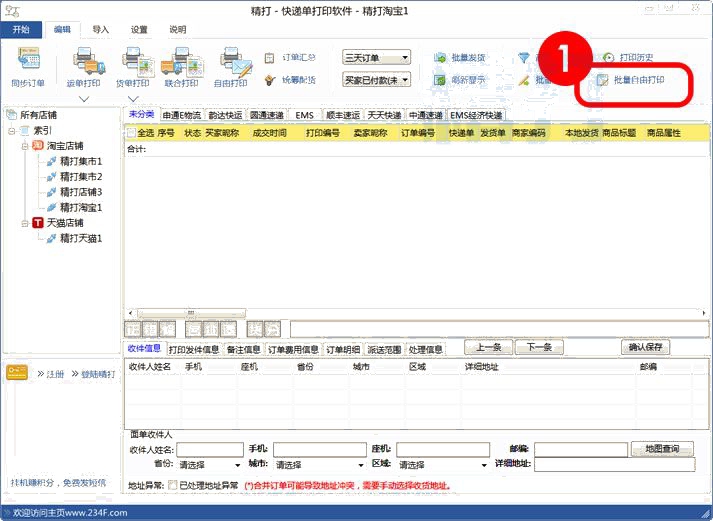Toggle the 全选 select-all checkbox

pyautogui.click(x=130, y=132)
